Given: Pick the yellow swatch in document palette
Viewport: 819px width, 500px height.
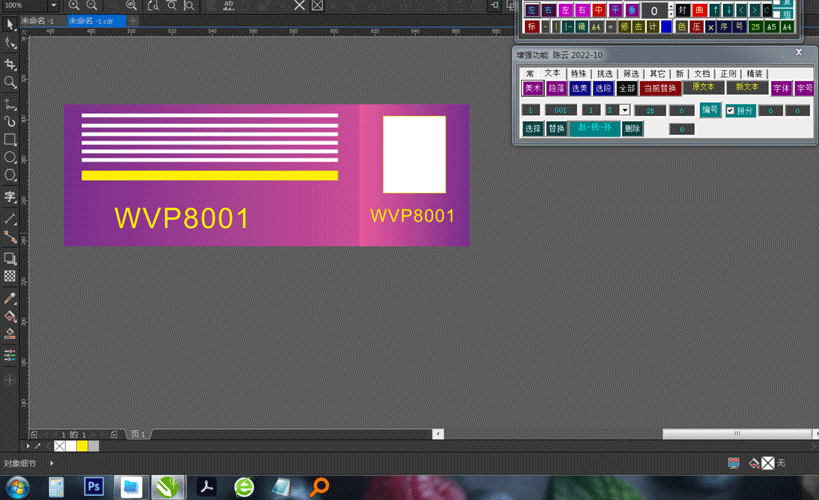Looking at the screenshot, I should (x=82, y=446).
